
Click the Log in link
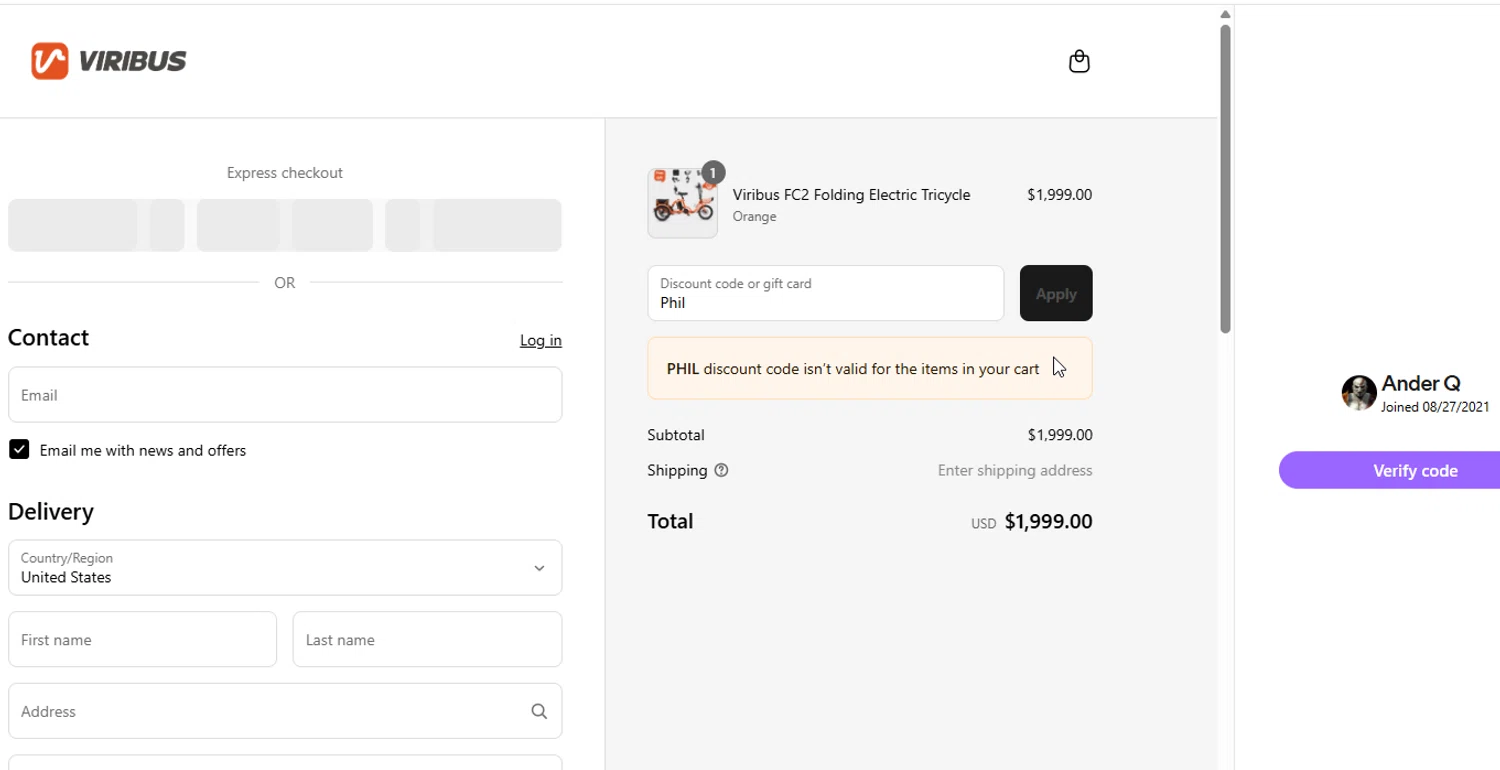point(541,340)
